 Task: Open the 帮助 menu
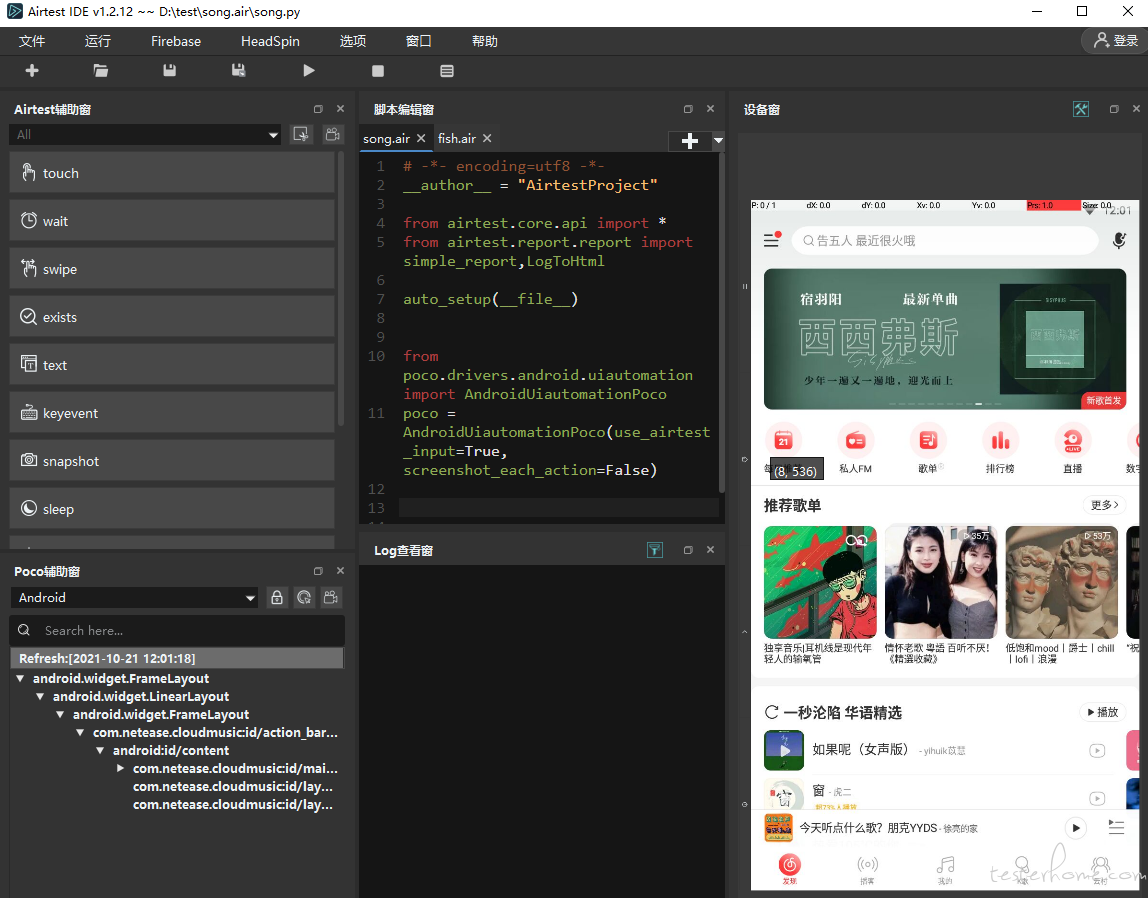coord(485,41)
